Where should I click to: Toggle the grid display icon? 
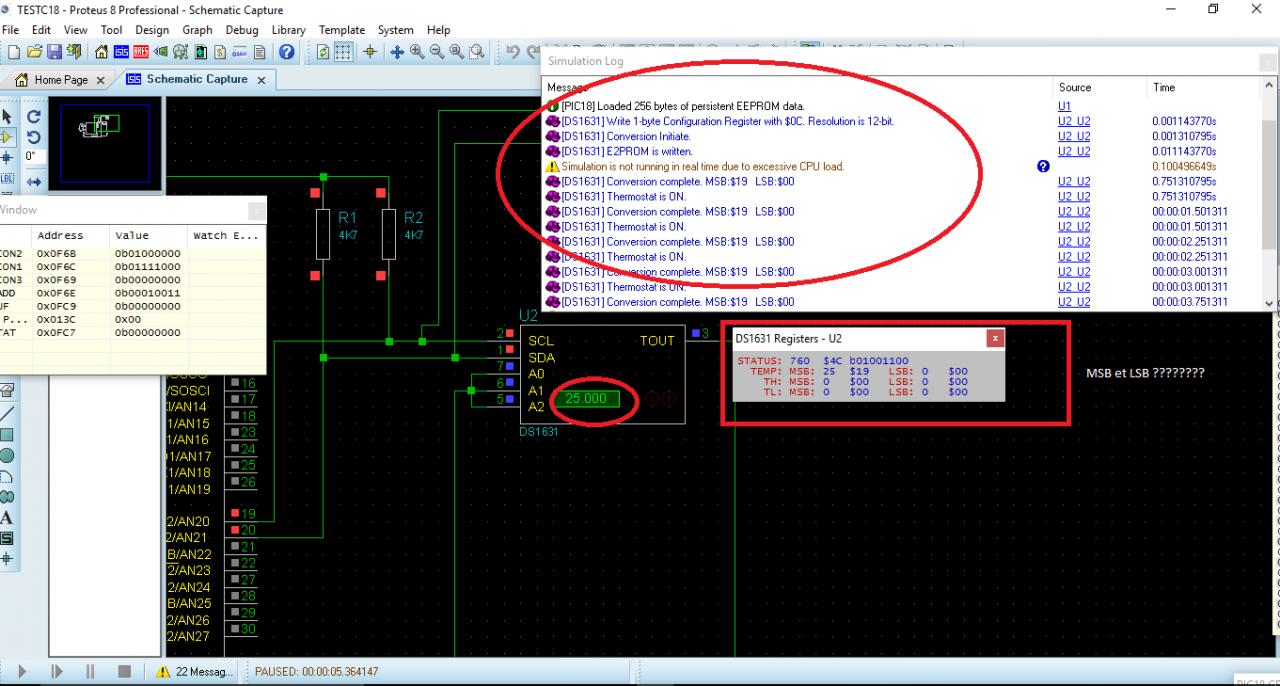343,52
